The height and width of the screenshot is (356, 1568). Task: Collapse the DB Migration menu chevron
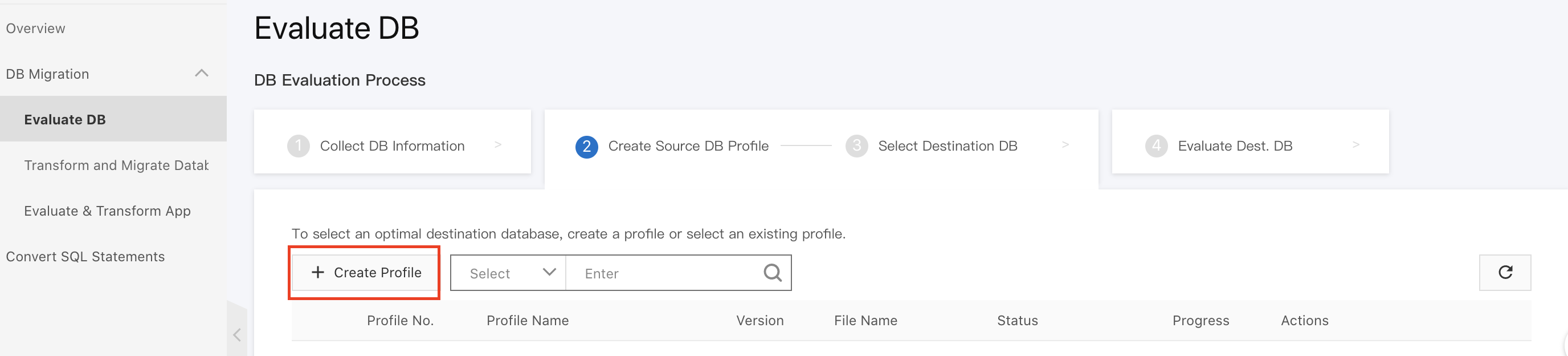pos(202,73)
